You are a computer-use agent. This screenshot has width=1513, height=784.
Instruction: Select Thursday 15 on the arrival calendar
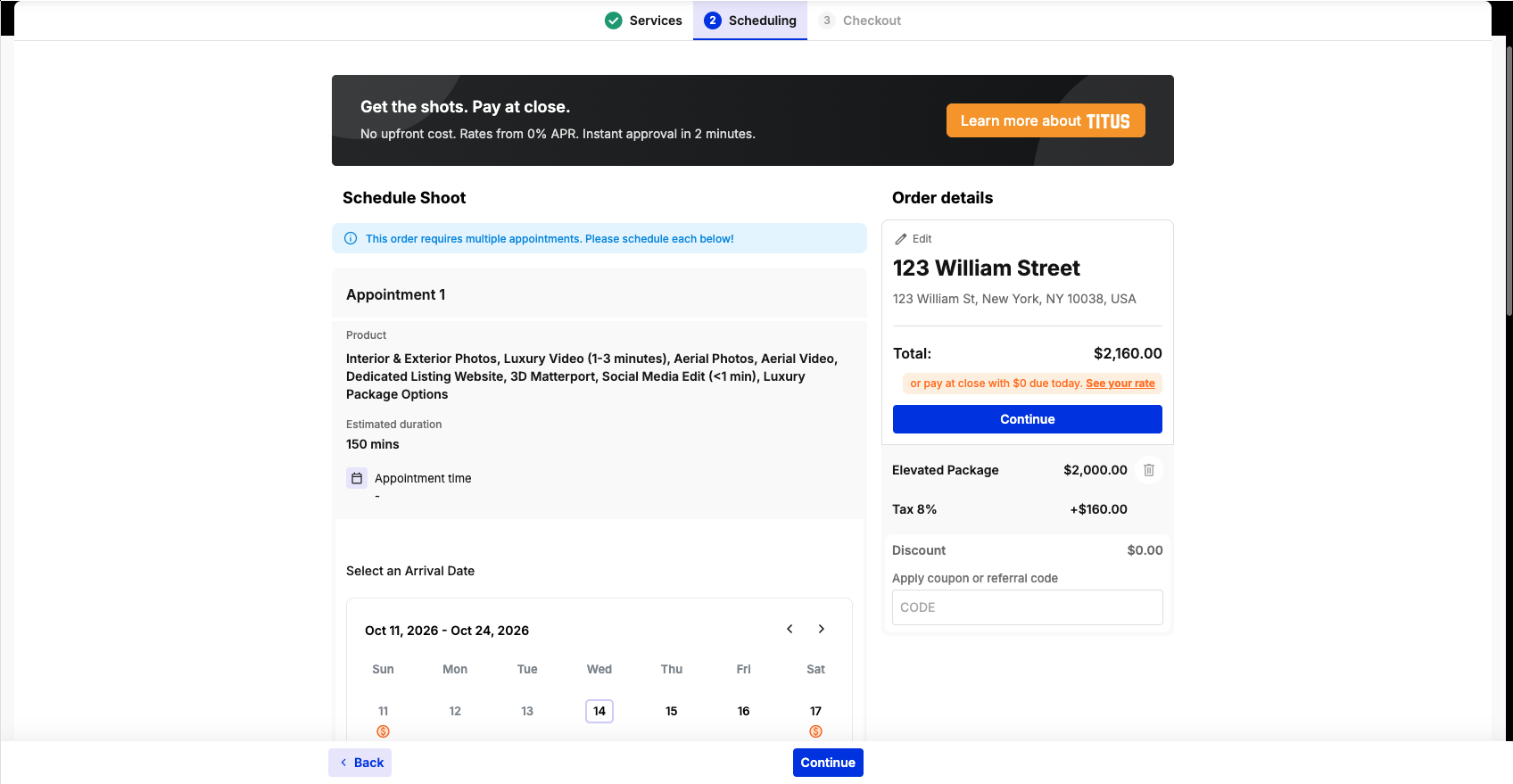tap(672, 711)
